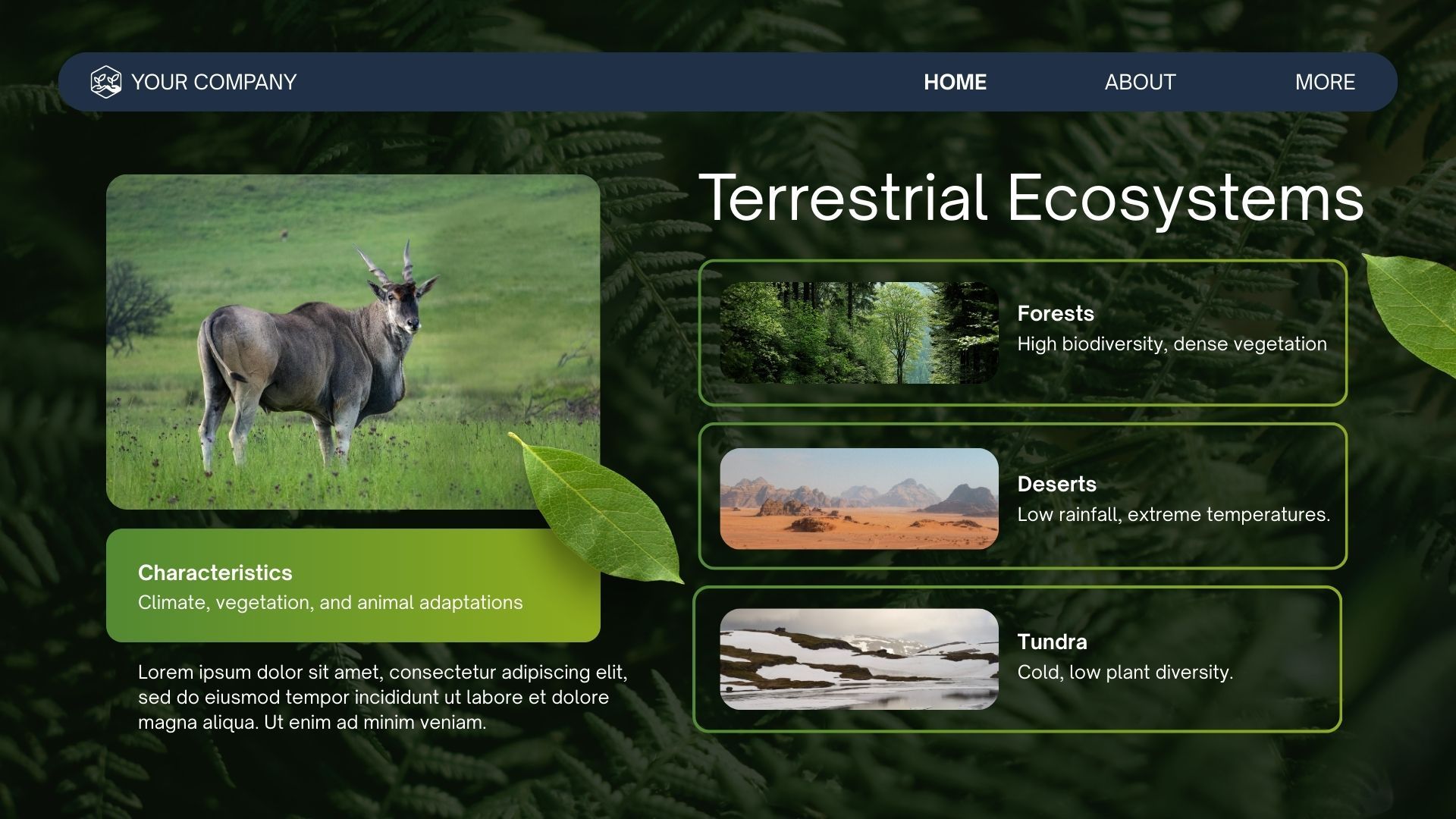Click the YOUR COMPANY text
Image resolution: width=1456 pixels, height=819 pixels.
(214, 82)
